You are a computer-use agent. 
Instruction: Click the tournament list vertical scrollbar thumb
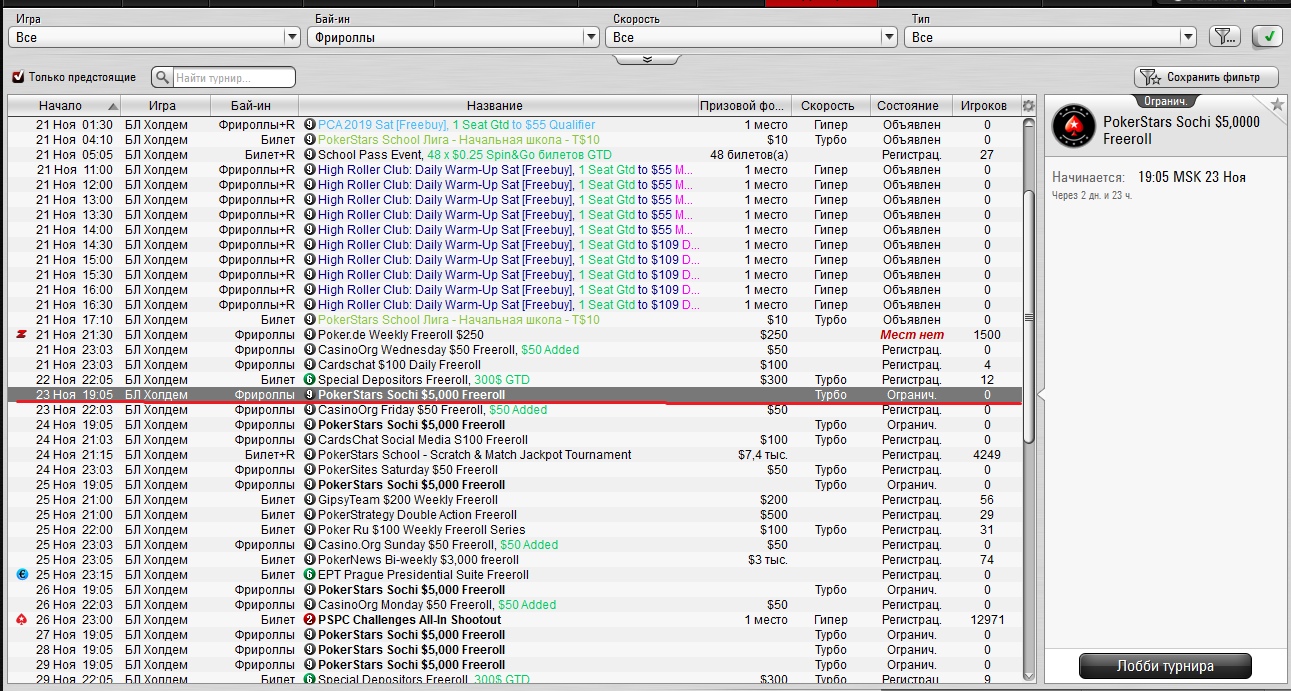[1029, 315]
